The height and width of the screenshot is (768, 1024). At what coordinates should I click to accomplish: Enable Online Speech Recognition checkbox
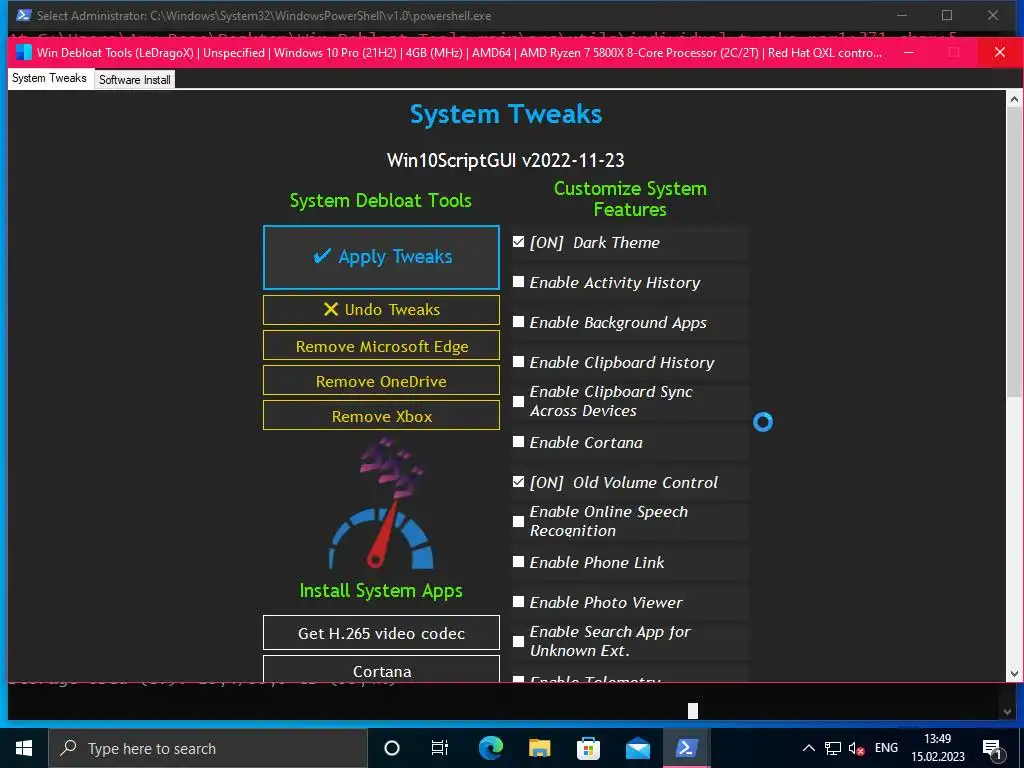[x=519, y=522]
